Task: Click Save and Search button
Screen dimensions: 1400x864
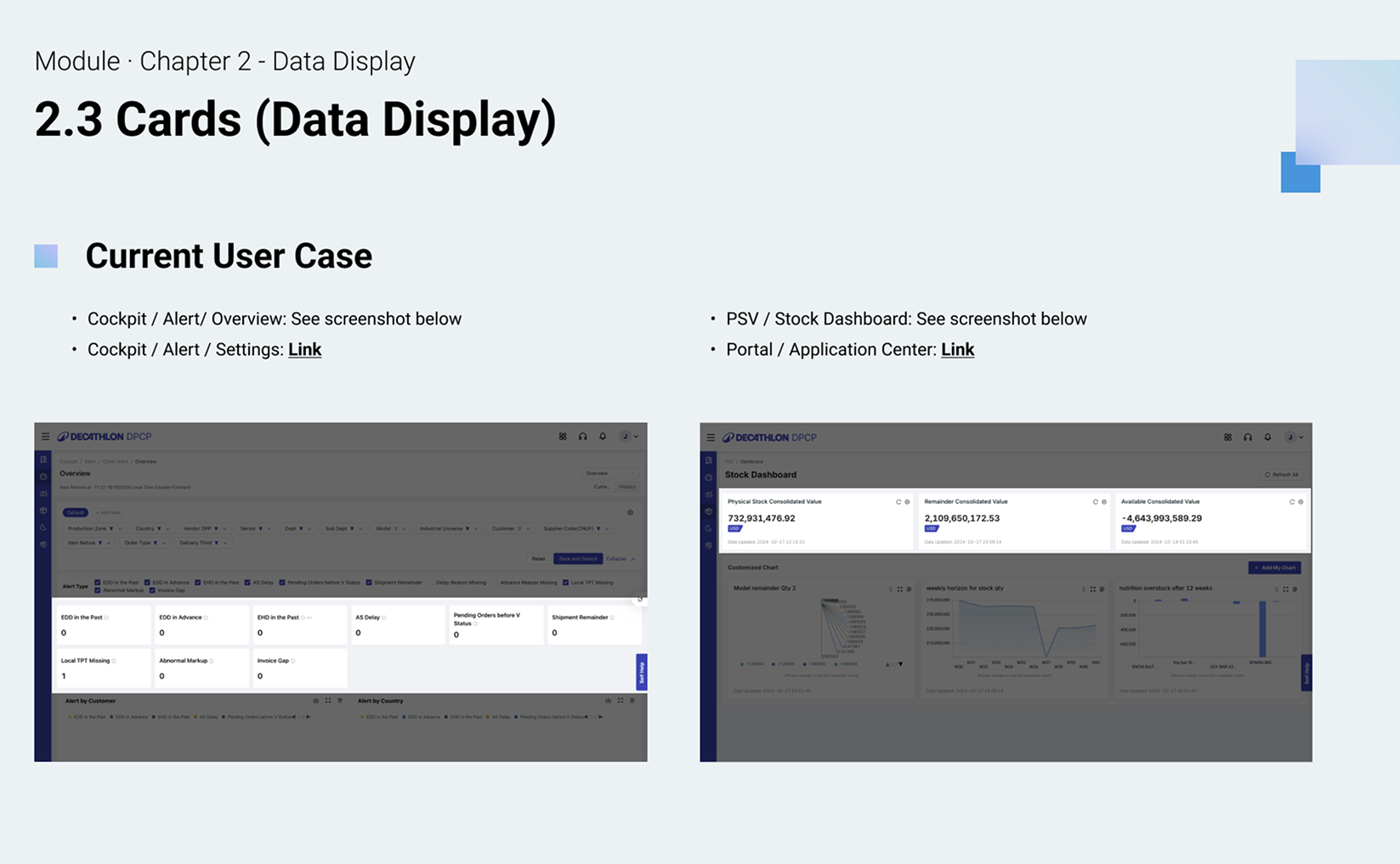Action: [x=578, y=559]
